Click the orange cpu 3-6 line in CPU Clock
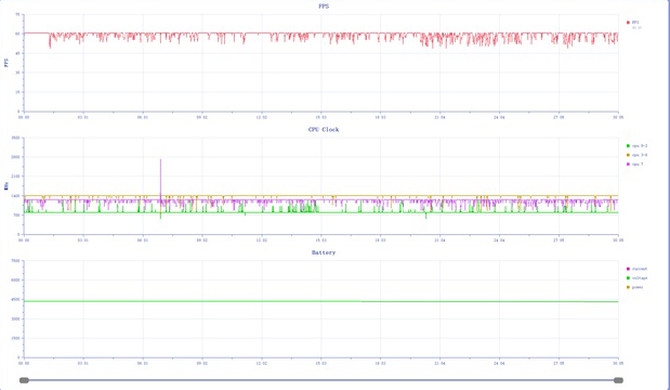The height and width of the screenshot is (390, 670). 321,196
